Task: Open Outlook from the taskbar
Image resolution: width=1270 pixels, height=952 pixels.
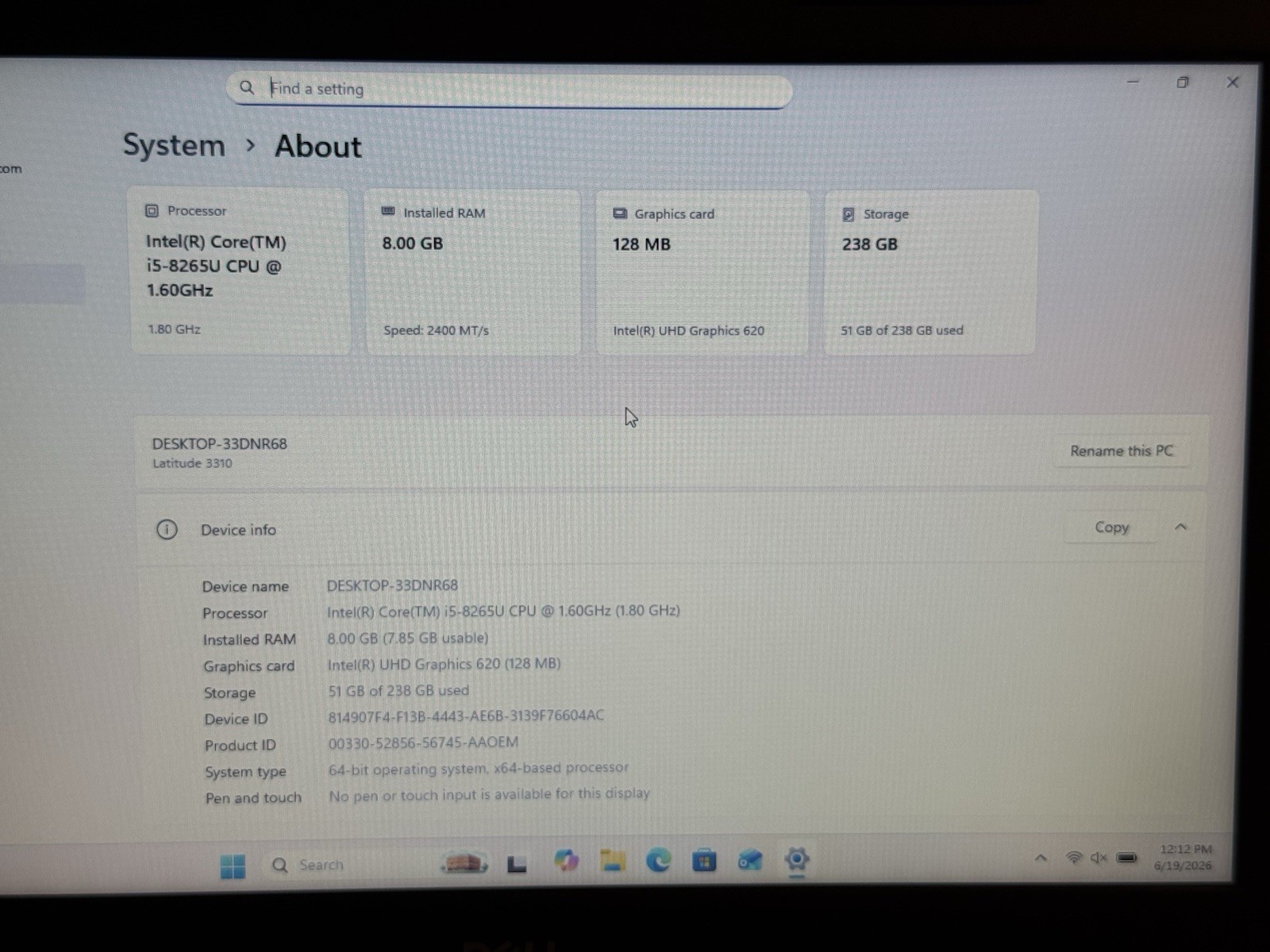Action: [750, 860]
